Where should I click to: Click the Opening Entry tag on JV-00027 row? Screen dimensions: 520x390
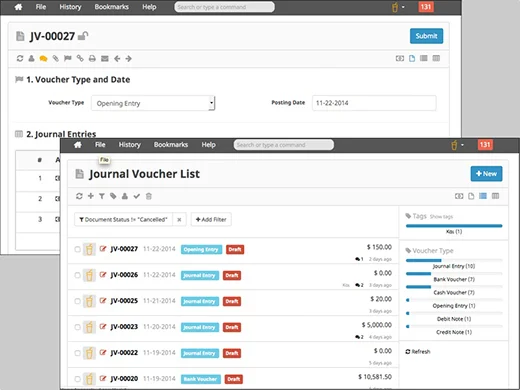point(201,249)
